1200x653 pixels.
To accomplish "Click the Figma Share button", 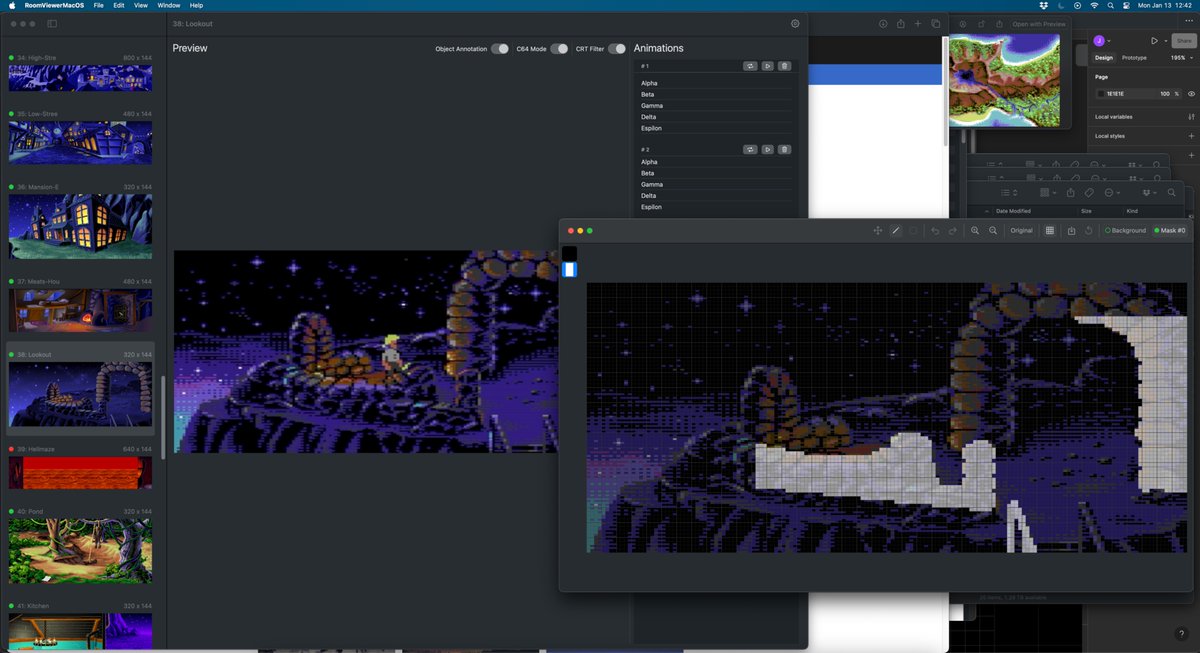I will 1184,41.
